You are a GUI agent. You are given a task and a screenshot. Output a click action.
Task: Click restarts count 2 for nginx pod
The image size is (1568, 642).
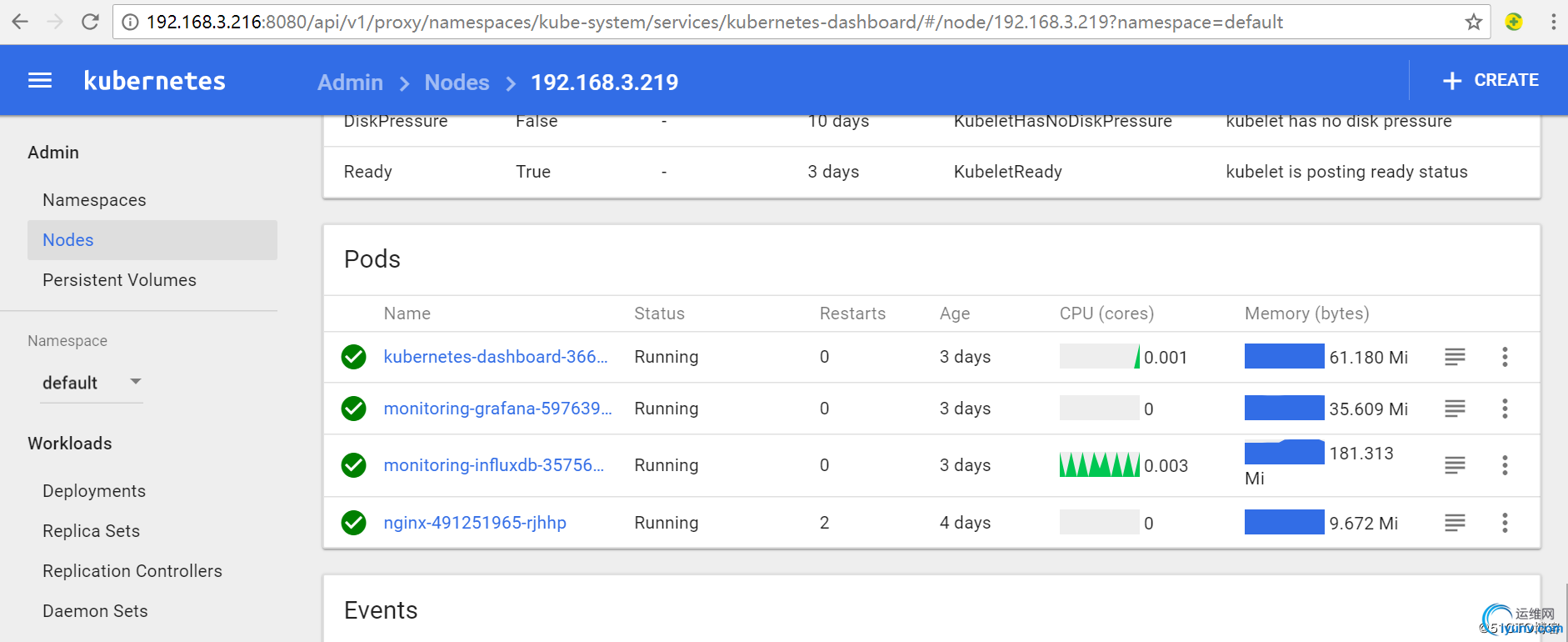coord(824,523)
